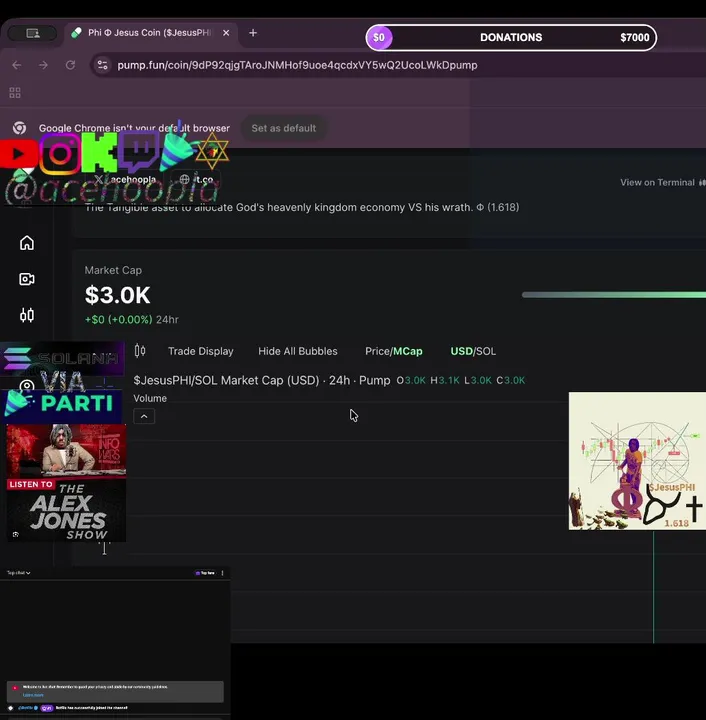Open the acehoopla X profile link

[125, 180]
